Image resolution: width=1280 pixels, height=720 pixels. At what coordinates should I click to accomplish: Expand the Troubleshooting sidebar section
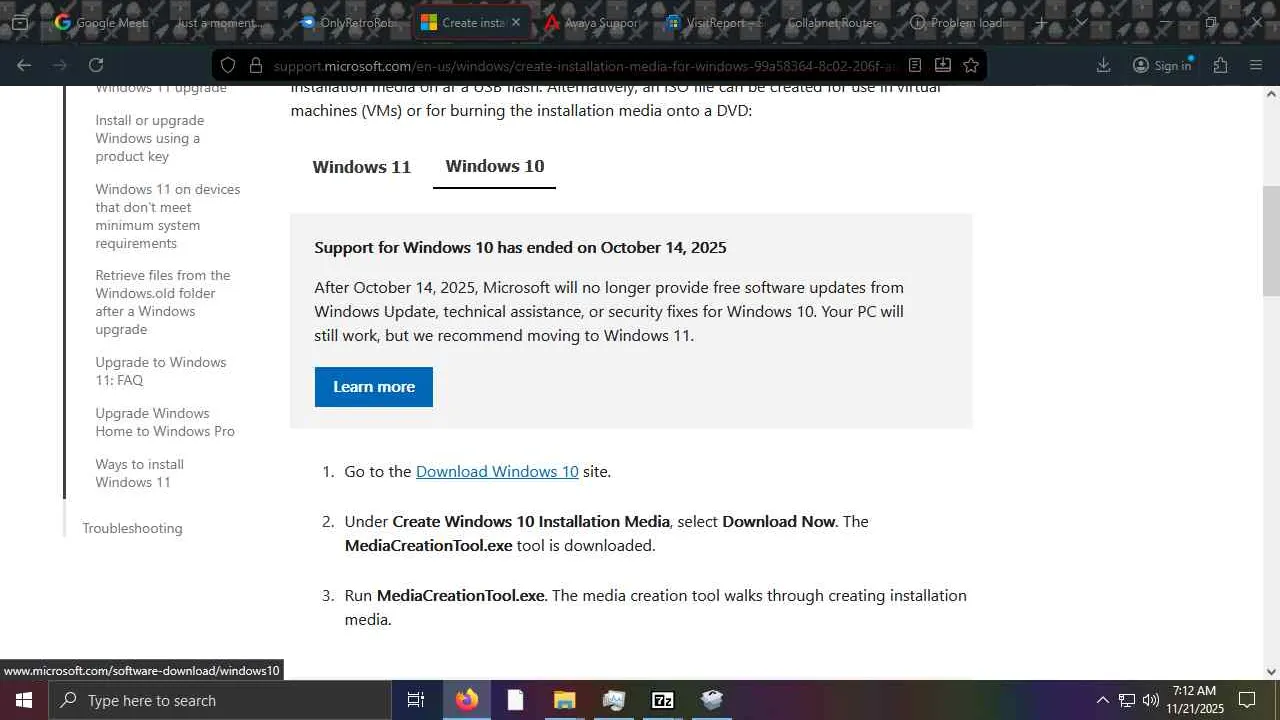132,528
